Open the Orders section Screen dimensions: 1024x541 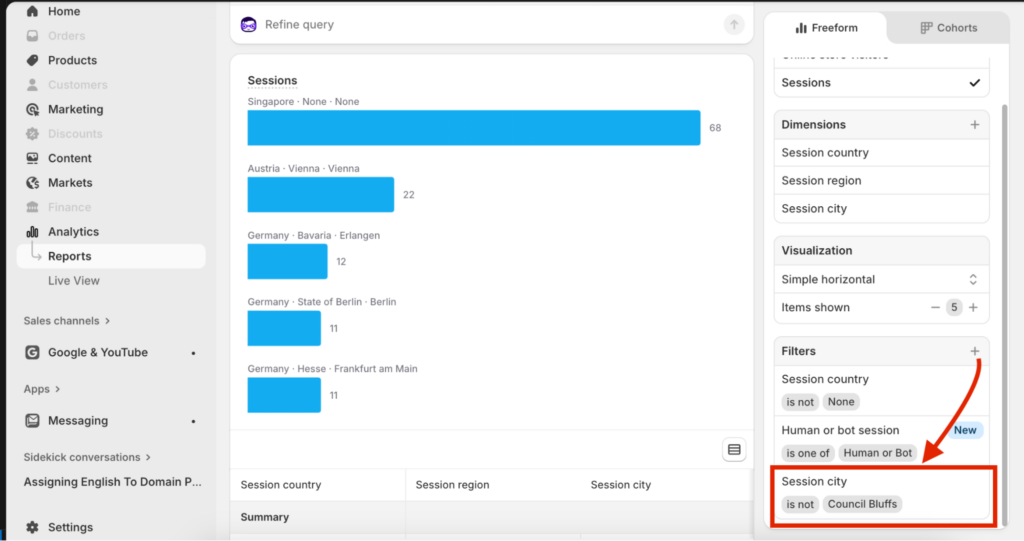pos(66,36)
